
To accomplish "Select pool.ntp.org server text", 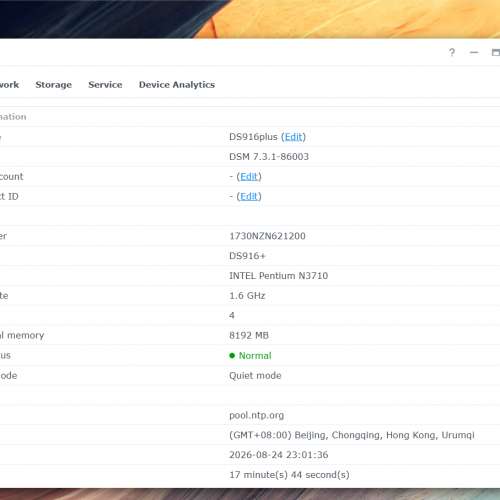I will (x=257, y=415).
